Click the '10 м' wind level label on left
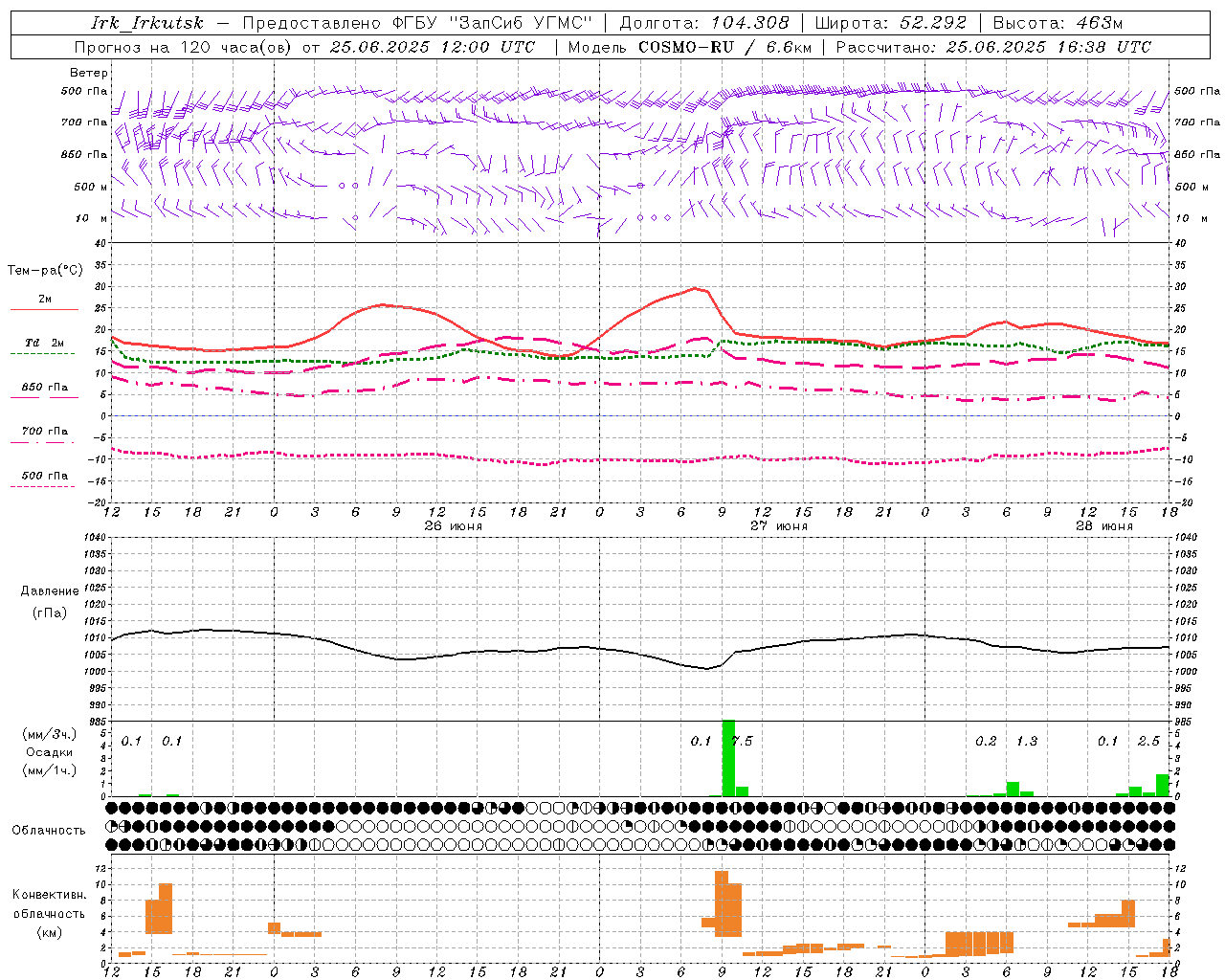 91,218
